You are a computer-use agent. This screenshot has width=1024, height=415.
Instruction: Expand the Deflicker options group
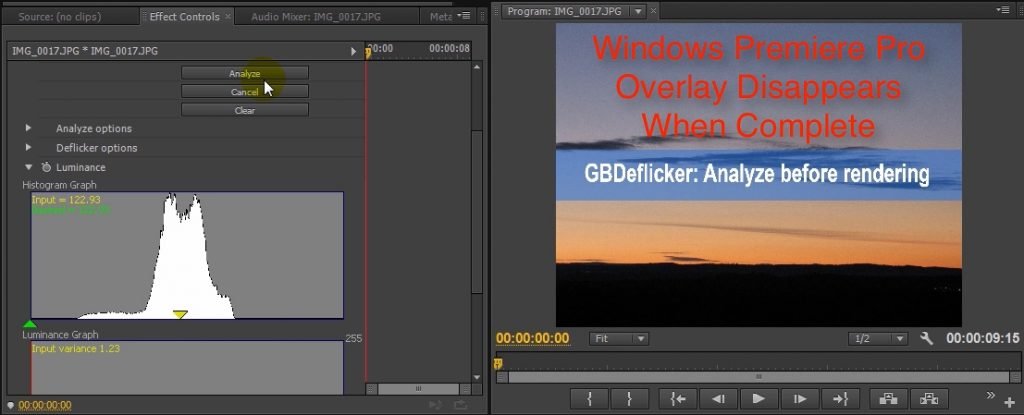click(28, 148)
